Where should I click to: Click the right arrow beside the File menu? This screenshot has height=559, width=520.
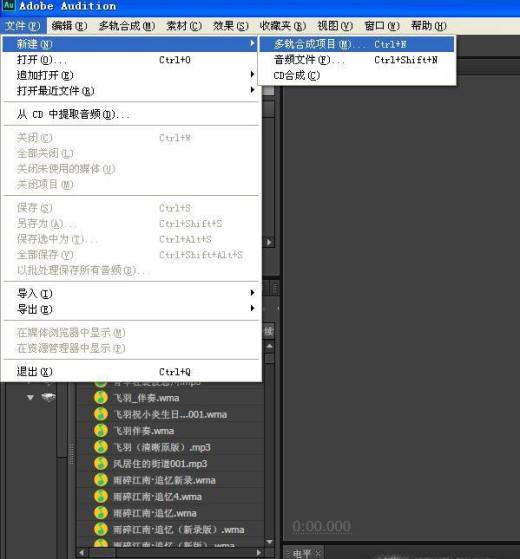click(x=269, y=242)
